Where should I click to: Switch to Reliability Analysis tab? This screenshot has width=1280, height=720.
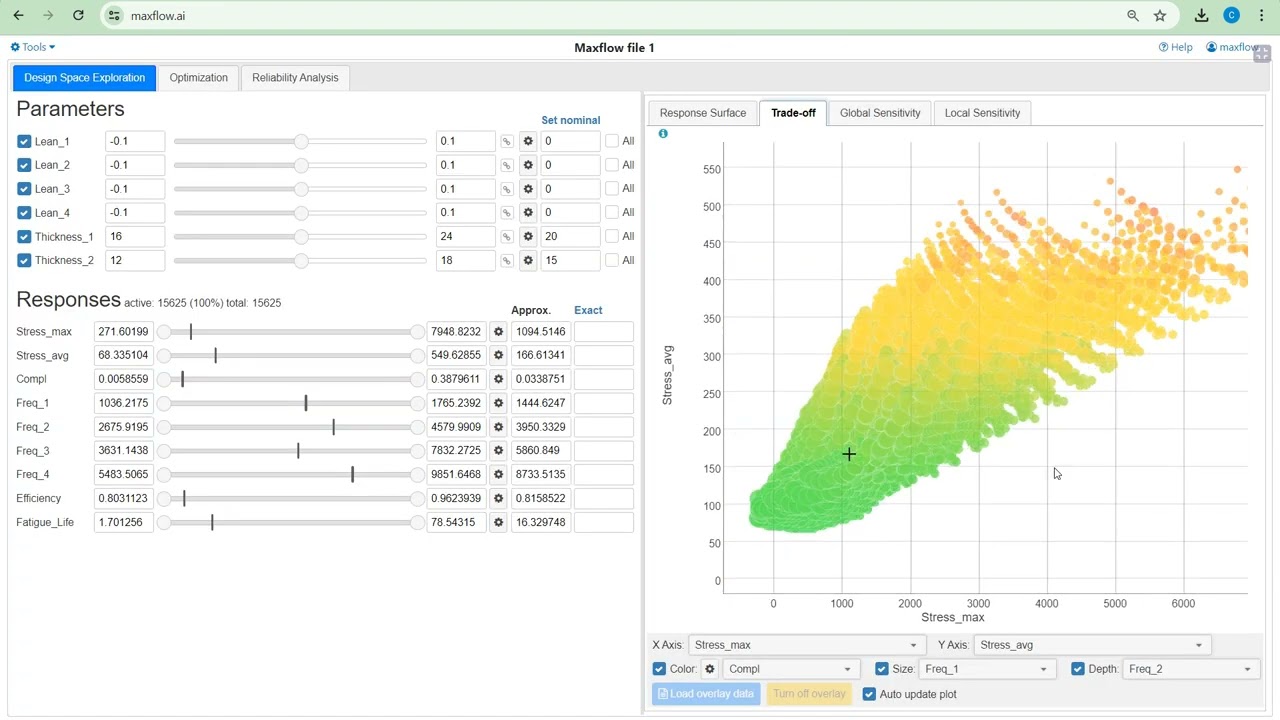[295, 78]
